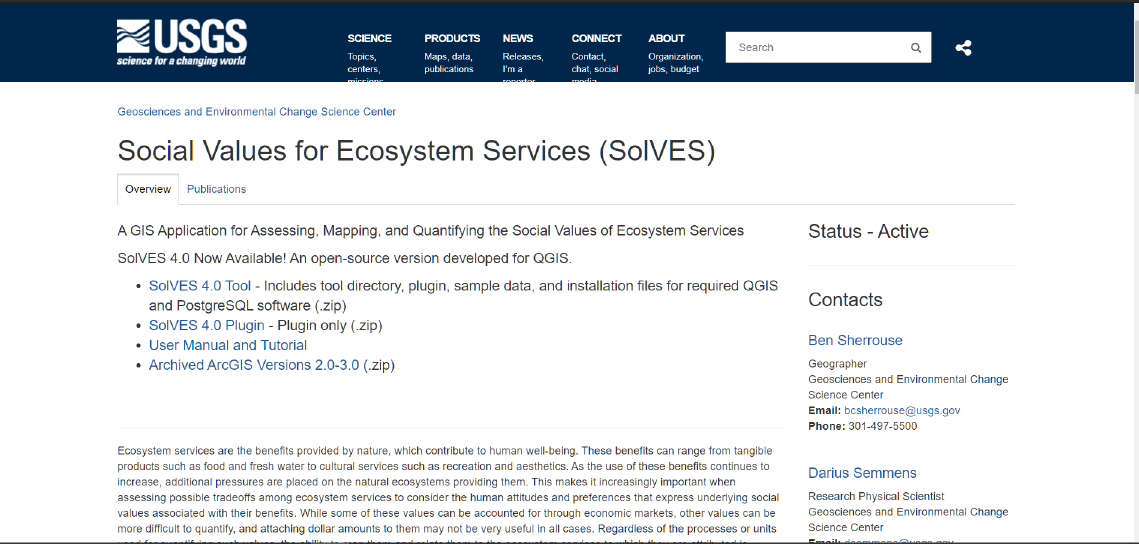1139x544 pixels.
Task: Expand the Connect navigation menu
Action: 596,38
